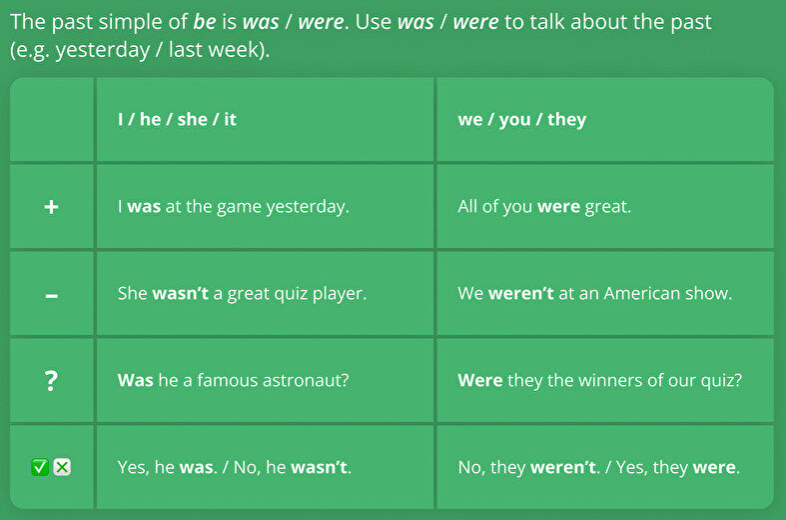Select the short answer "Yes, he was. / No, he wasn't."
The image size is (786, 520).
(234, 467)
